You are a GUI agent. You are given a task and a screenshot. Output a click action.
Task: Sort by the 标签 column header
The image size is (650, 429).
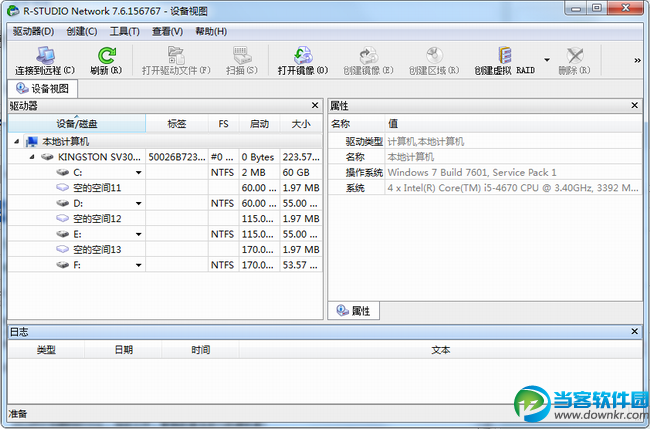(177, 124)
